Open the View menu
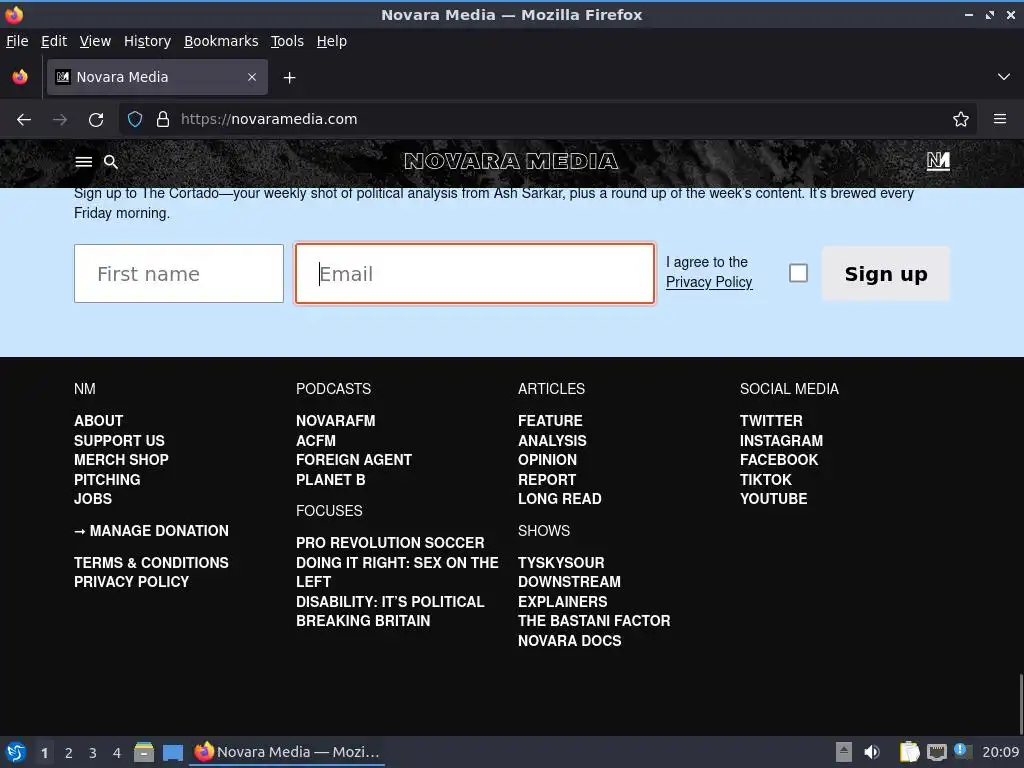1024x768 pixels. pyautogui.click(x=95, y=41)
